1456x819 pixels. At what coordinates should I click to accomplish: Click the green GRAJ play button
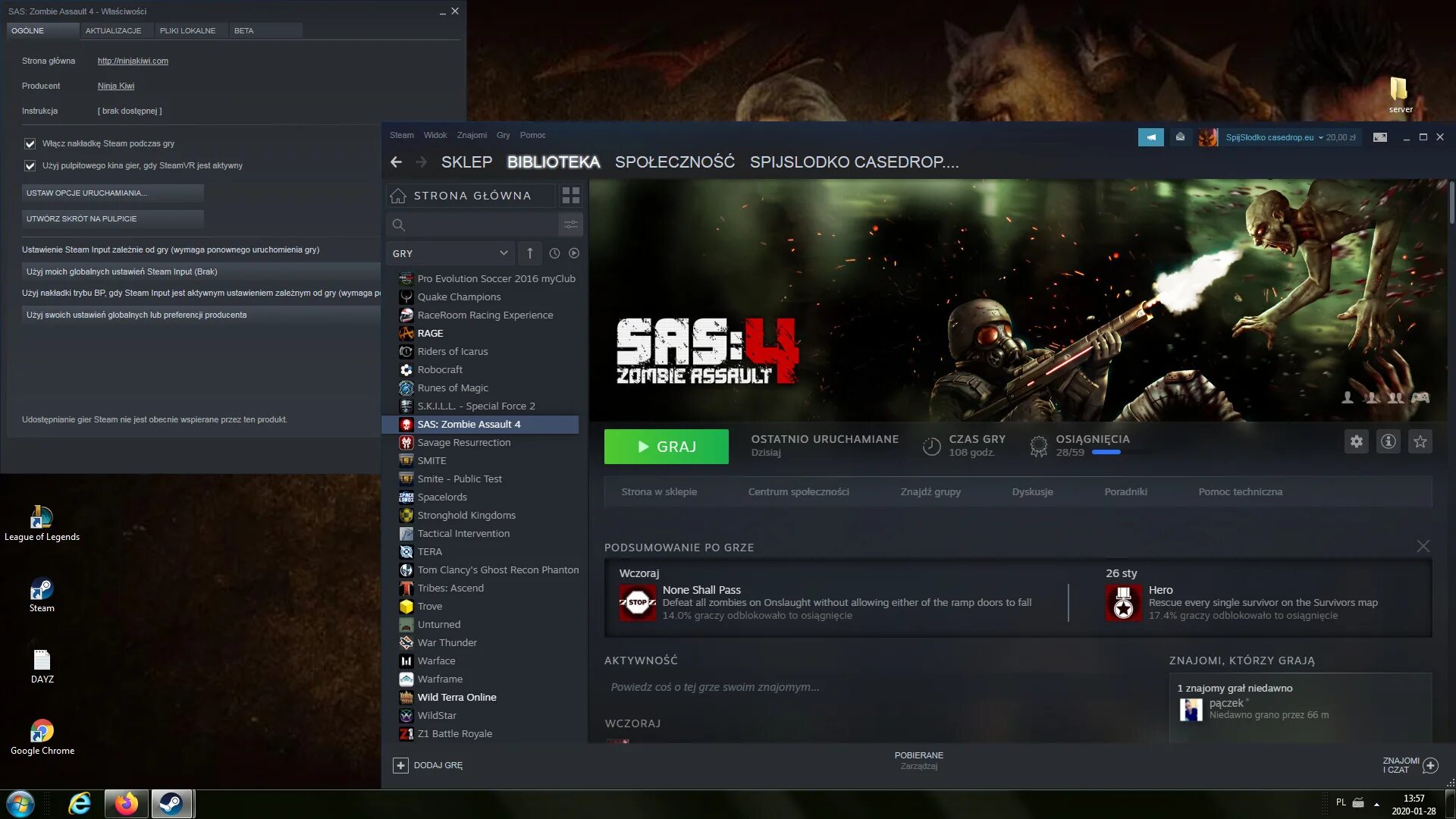click(666, 447)
